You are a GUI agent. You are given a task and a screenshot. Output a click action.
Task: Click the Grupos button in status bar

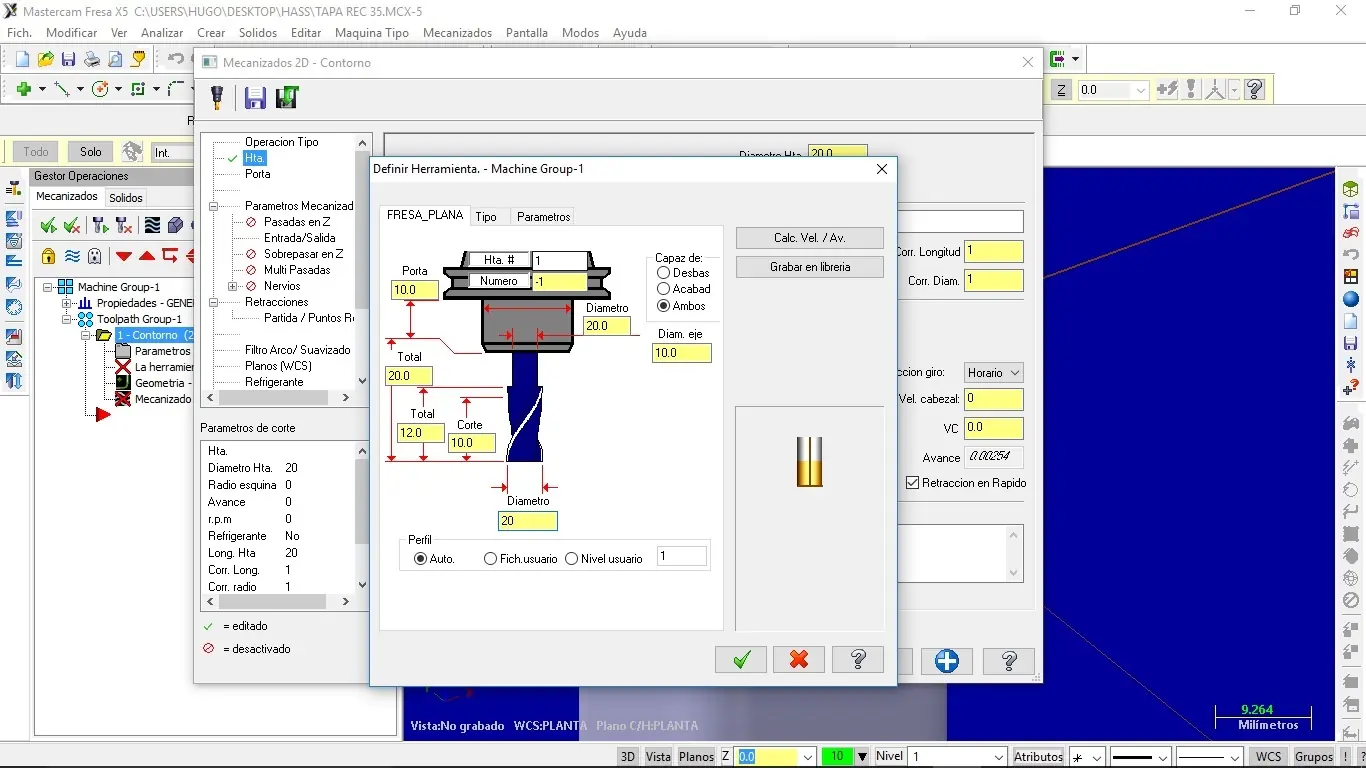click(1314, 757)
